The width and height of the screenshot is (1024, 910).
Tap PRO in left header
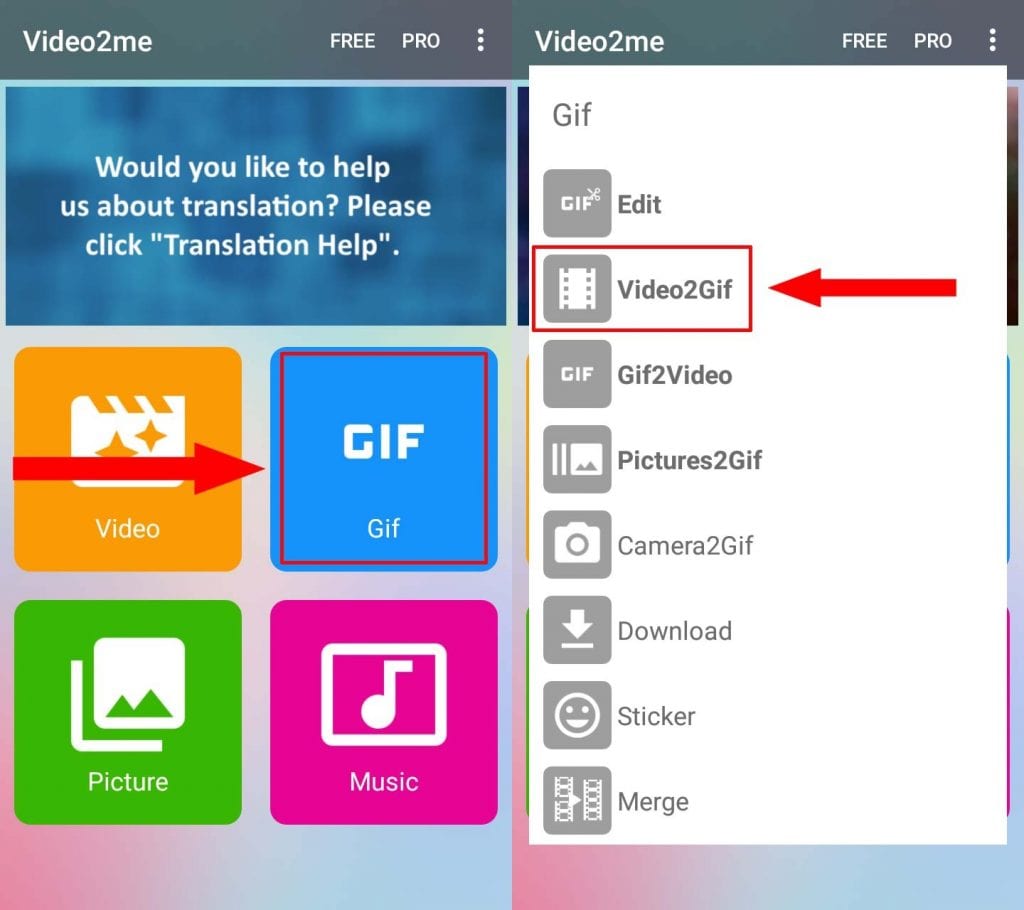[421, 41]
